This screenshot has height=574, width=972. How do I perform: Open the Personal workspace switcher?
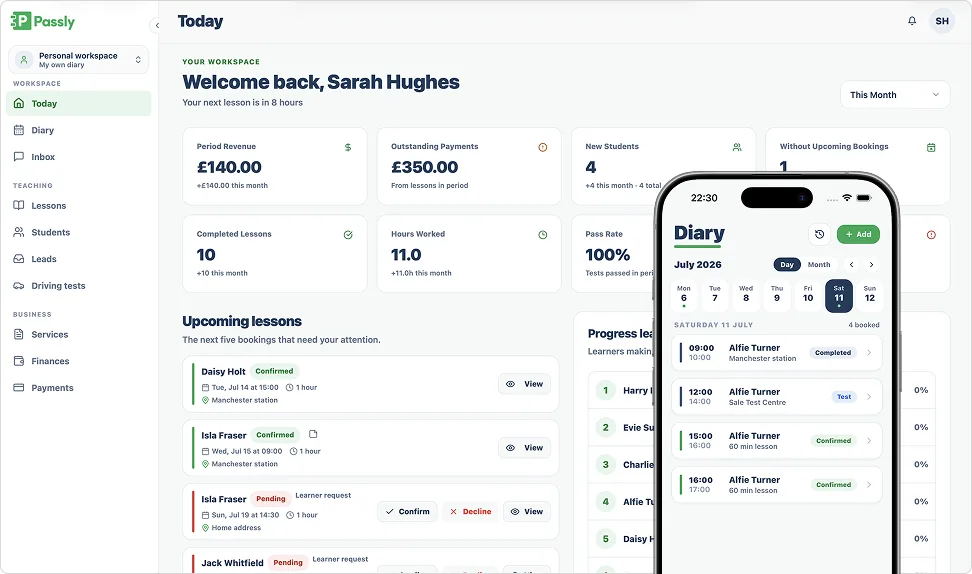[x=79, y=60]
